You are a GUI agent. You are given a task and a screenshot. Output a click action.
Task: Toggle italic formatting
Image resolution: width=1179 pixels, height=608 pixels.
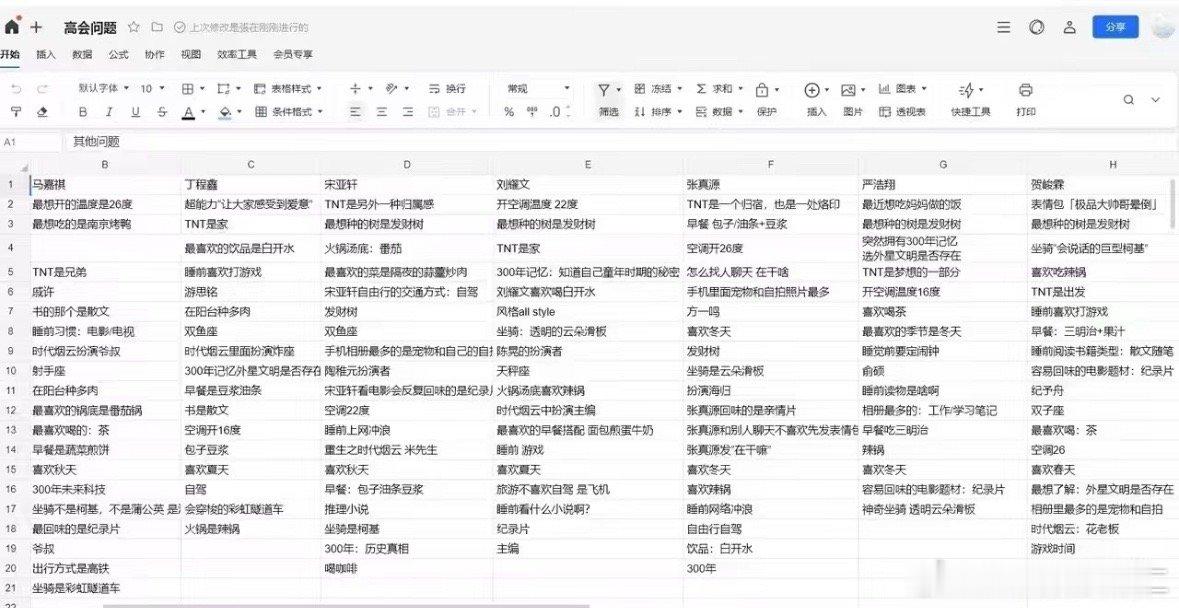pos(109,111)
